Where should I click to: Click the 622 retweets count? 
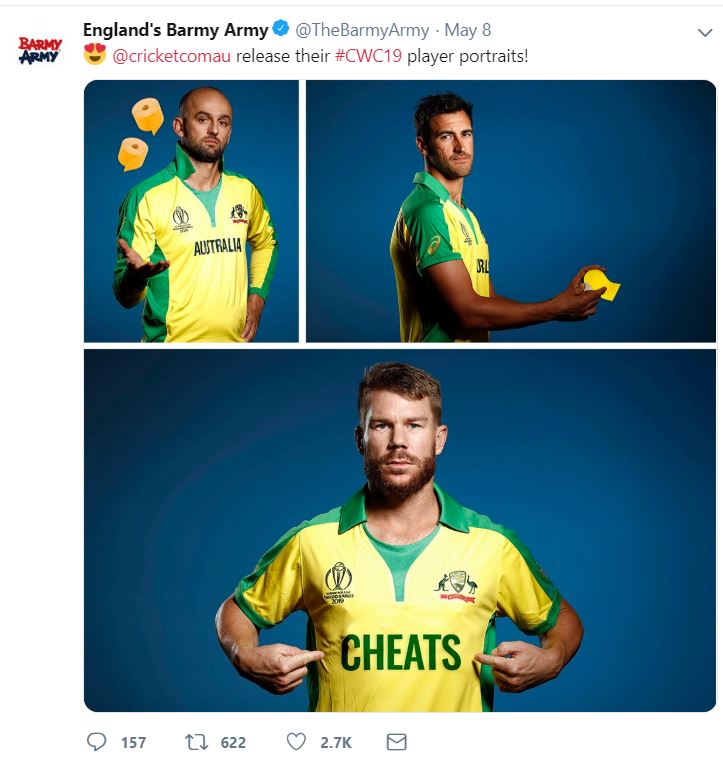[x=233, y=742]
